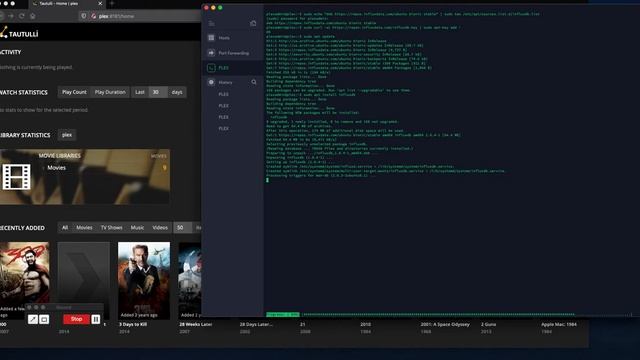Select TV Shows filter in Recently Added

[x=111, y=228]
